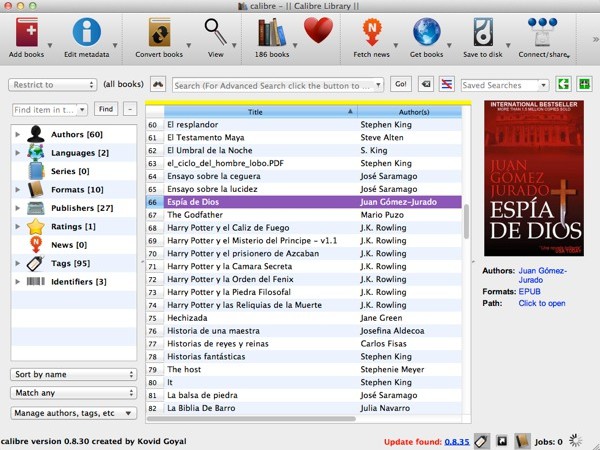Expand the Publishers [27] category

tap(18, 208)
